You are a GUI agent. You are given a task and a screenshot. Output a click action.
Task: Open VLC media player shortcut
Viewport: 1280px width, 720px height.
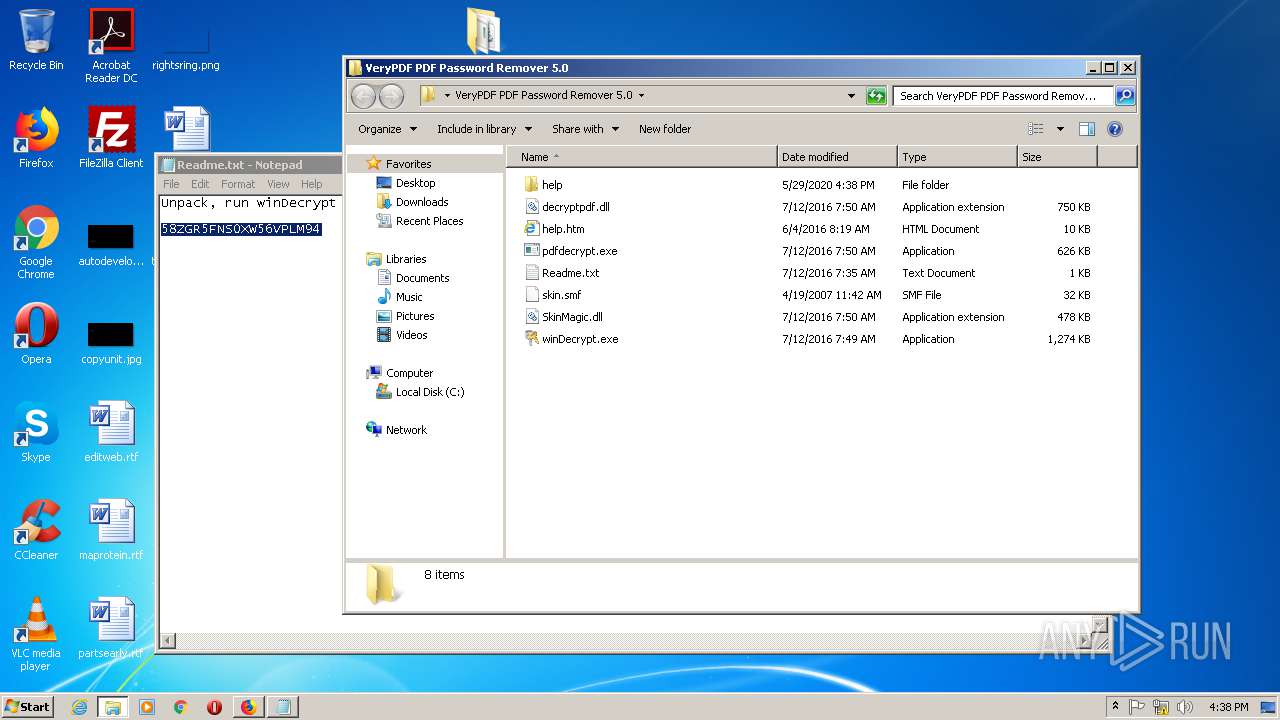click(36, 634)
